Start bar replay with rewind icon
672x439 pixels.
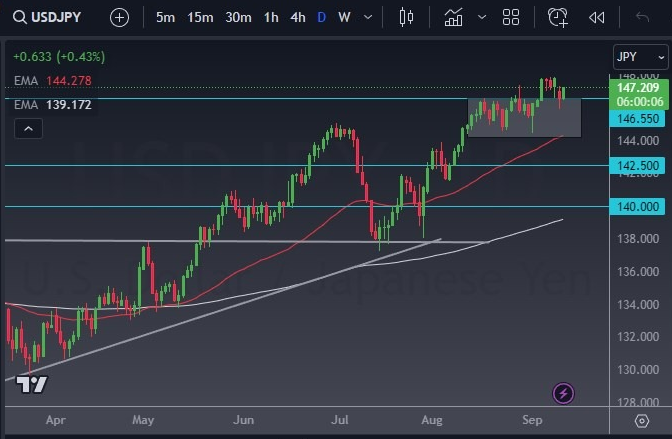coord(597,17)
